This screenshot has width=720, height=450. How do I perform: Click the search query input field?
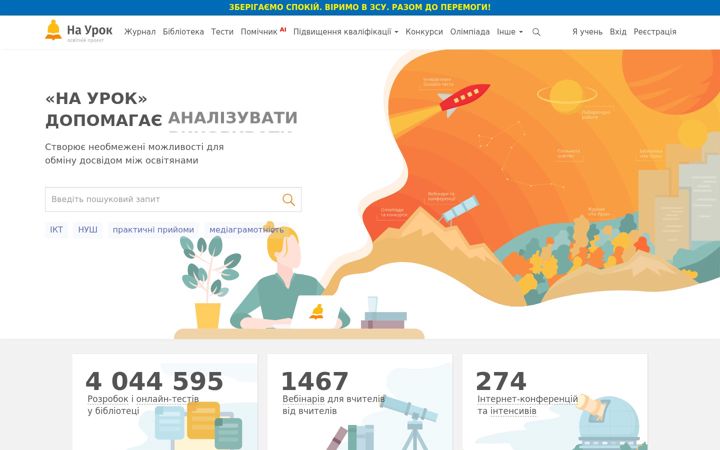click(173, 199)
